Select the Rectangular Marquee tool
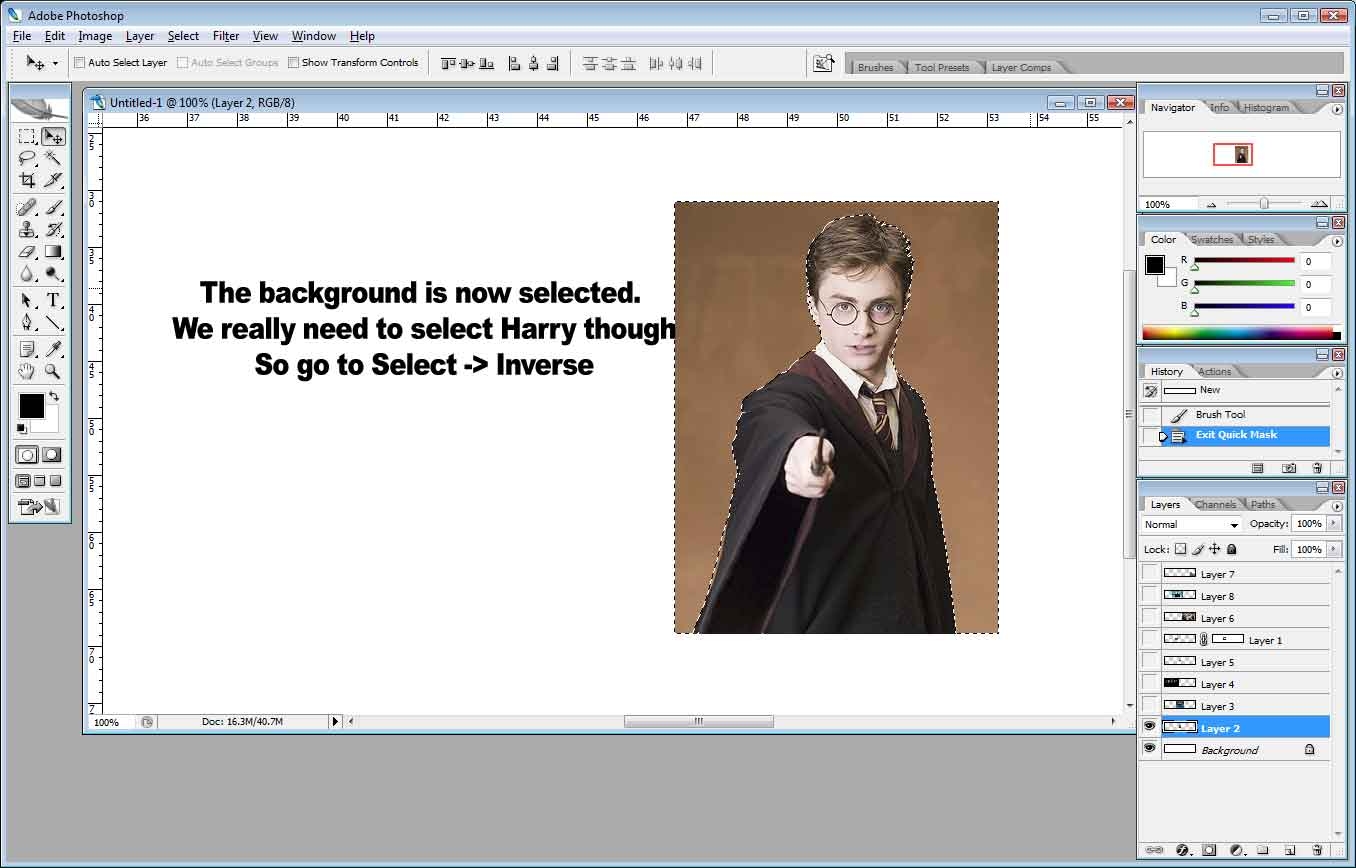Viewport: 1356px width, 868px height. (27, 136)
